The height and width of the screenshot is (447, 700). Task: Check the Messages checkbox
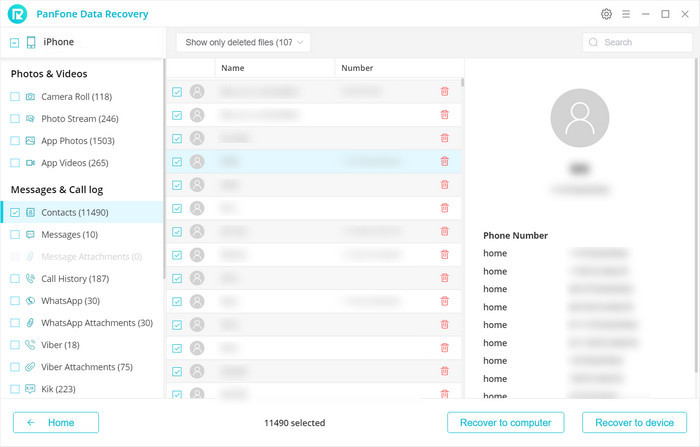pos(15,234)
